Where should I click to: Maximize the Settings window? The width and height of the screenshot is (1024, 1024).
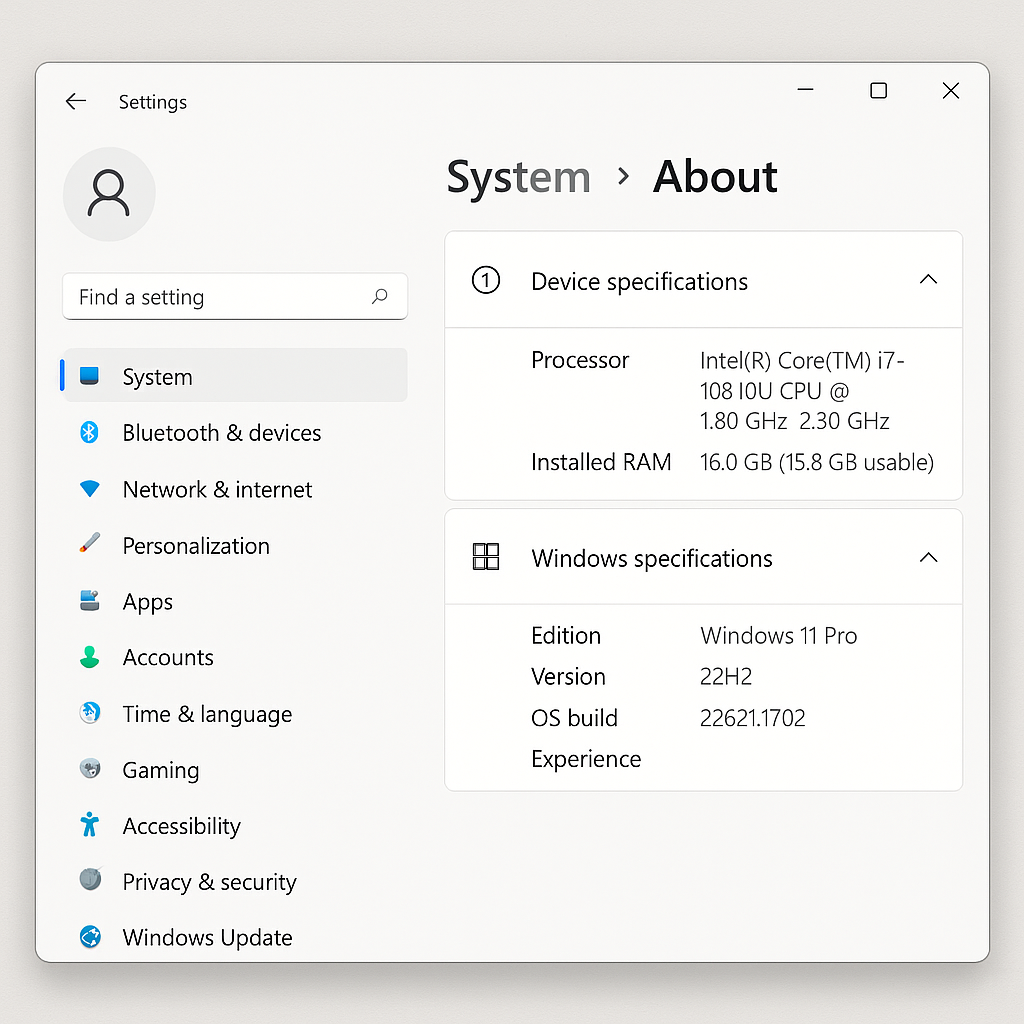pyautogui.click(x=878, y=90)
